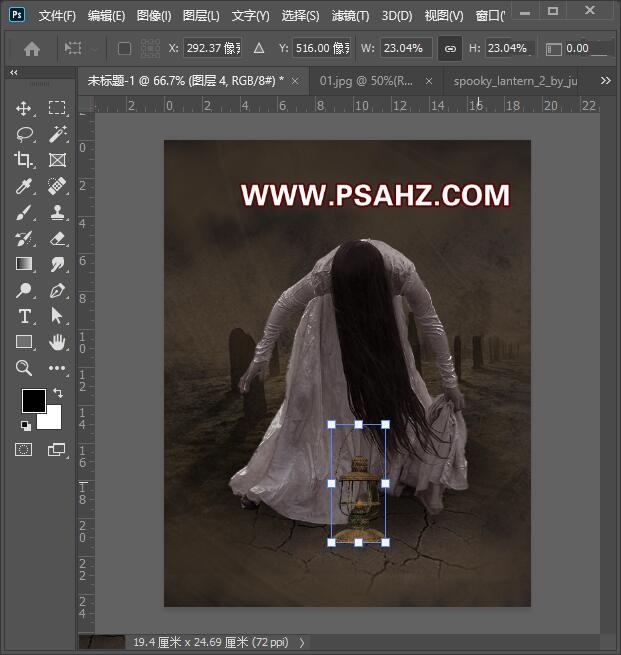
Task: Select the Crop tool
Action: pos(24,160)
